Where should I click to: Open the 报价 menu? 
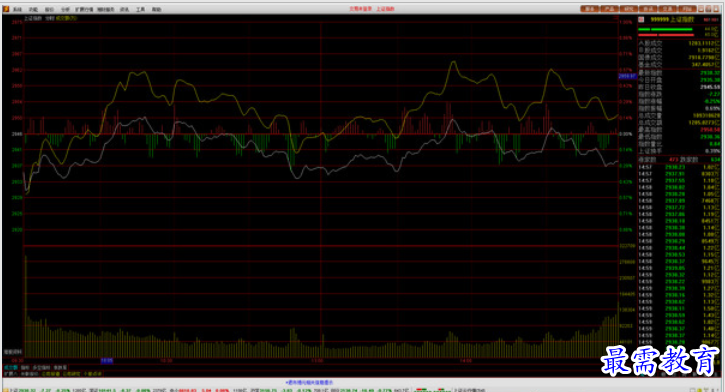(x=49, y=9)
